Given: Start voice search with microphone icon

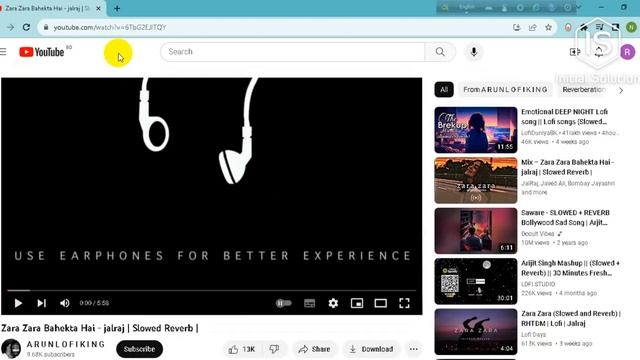Looking at the screenshot, I should [x=473, y=52].
